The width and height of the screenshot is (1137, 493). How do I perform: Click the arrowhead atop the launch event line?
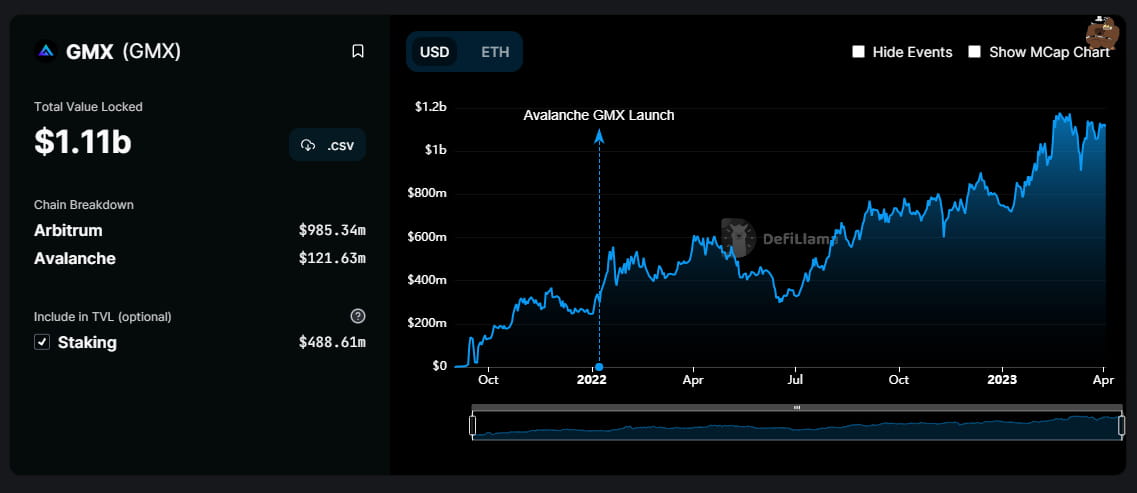coord(599,135)
